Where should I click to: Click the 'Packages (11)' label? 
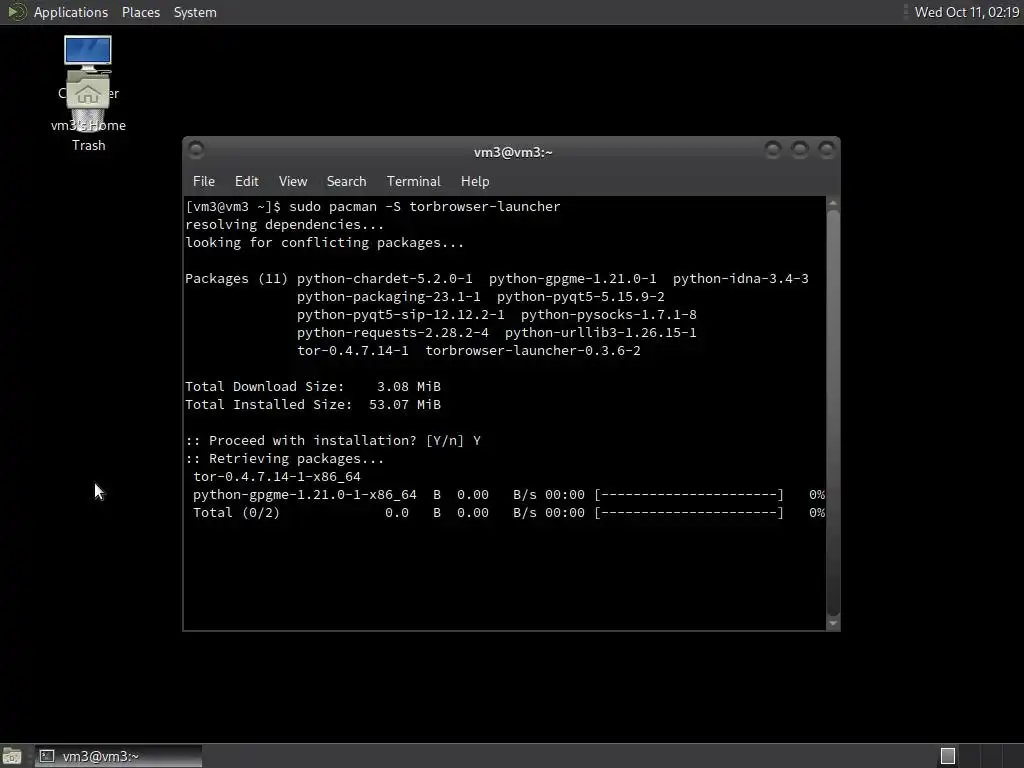[x=236, y=279]
